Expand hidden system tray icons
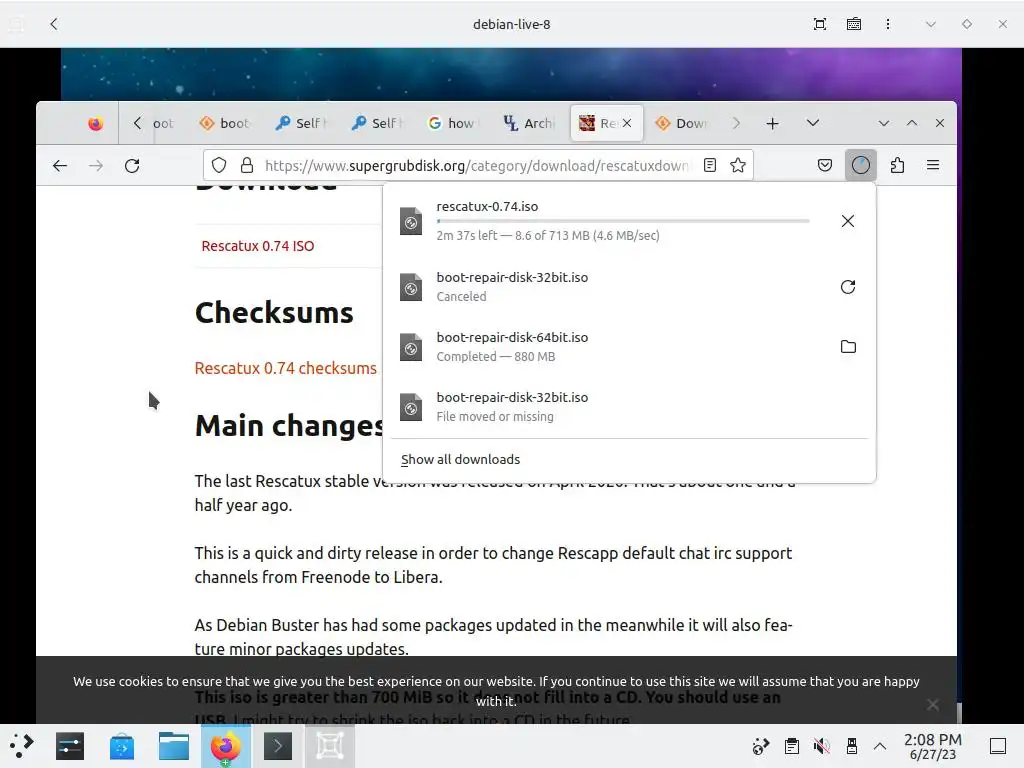This screenshot has width=1024, height=768. pos(880,746)
